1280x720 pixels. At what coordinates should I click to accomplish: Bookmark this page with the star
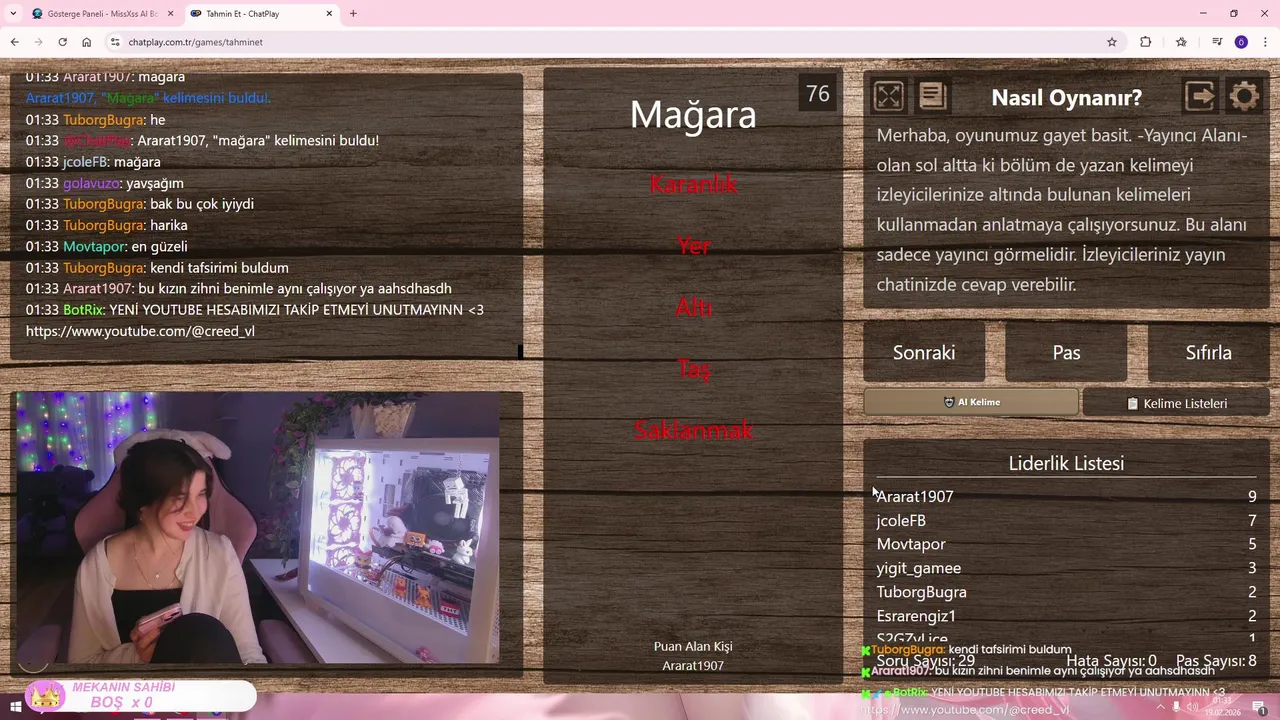pos(1111,42)
